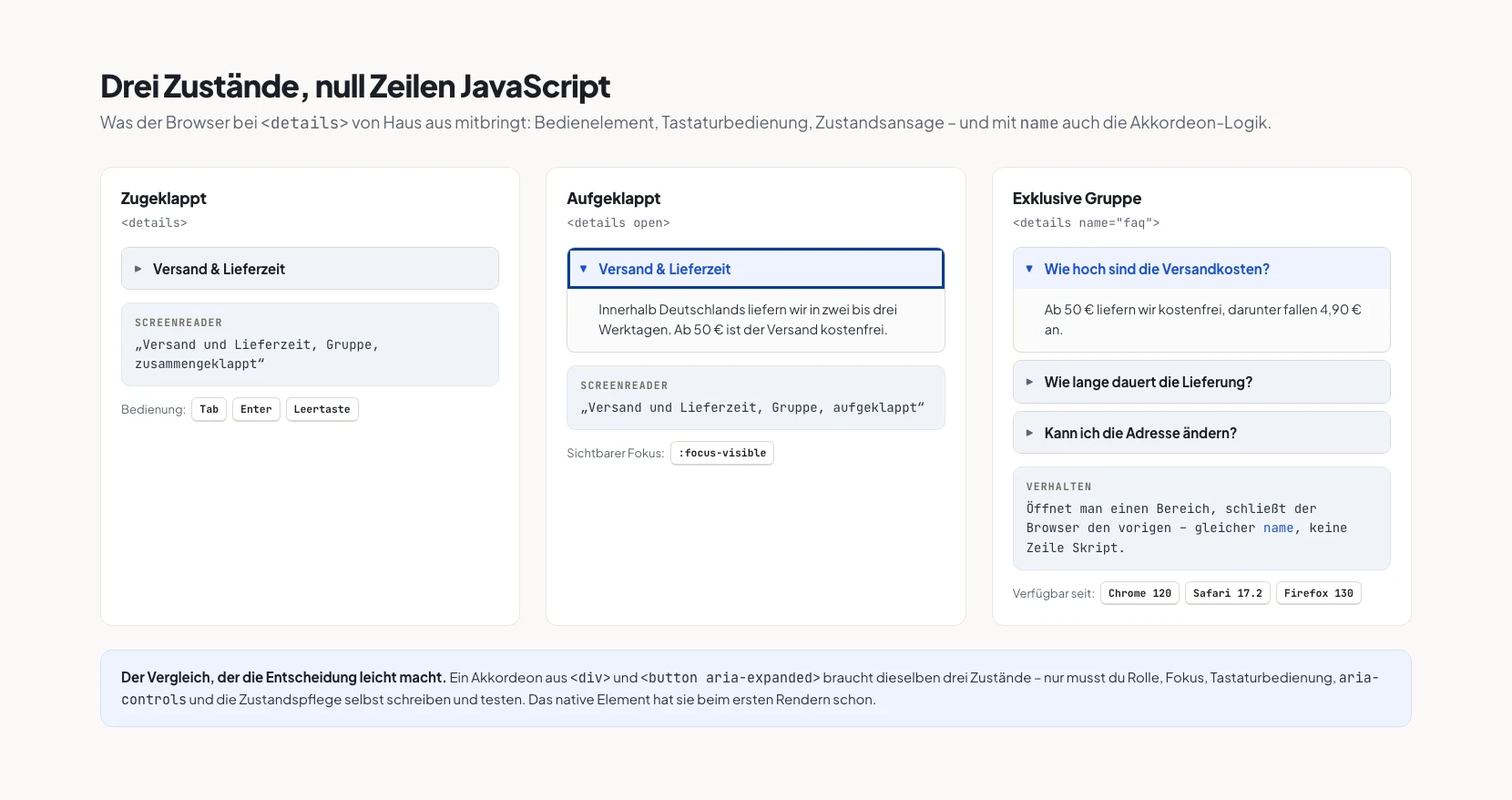Click the arrow beside Kann ich die Adresse ändern
The width and height of the screenshot is (1512, 800).
1029,433
